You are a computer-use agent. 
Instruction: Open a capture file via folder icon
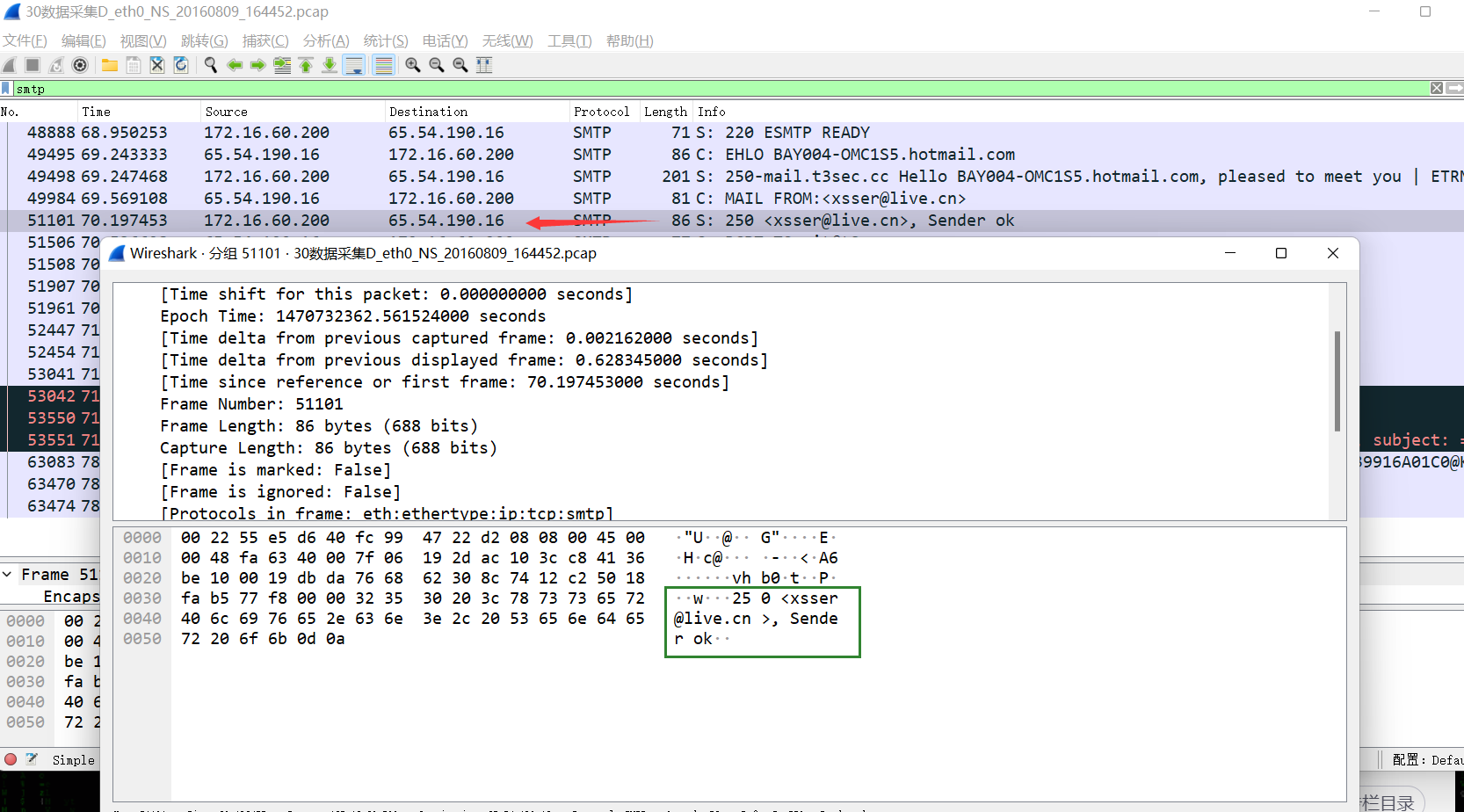pos(110,65)
